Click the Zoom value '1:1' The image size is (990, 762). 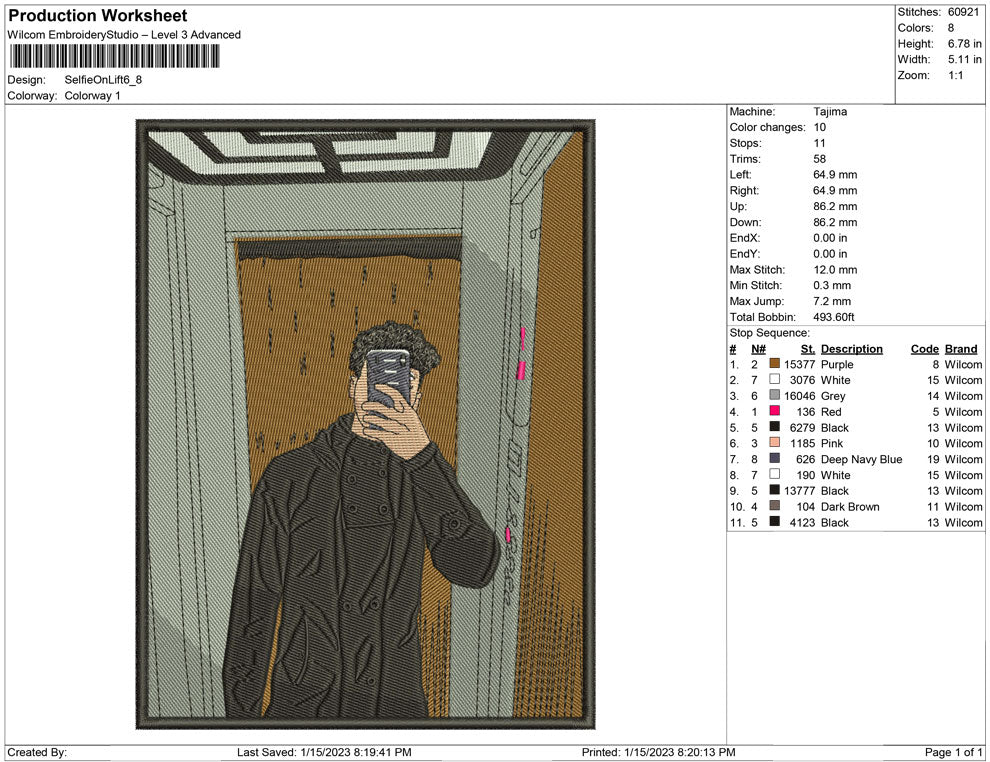[956, 75]
